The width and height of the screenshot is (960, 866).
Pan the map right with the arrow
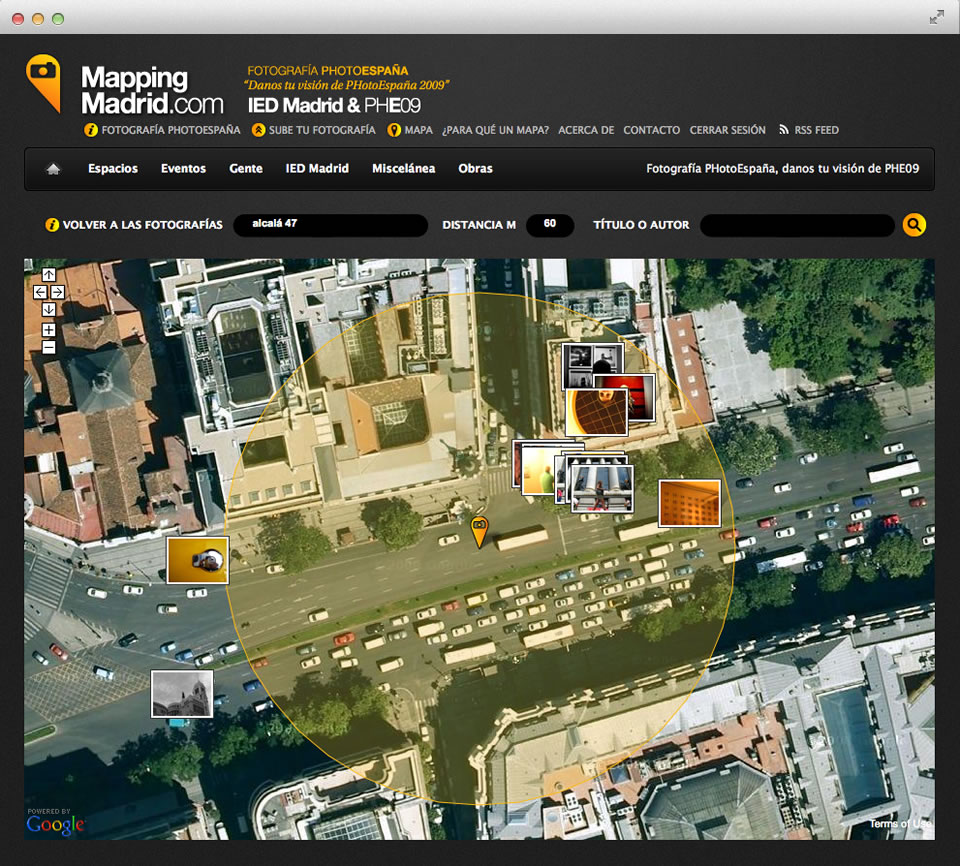(58, 292)
